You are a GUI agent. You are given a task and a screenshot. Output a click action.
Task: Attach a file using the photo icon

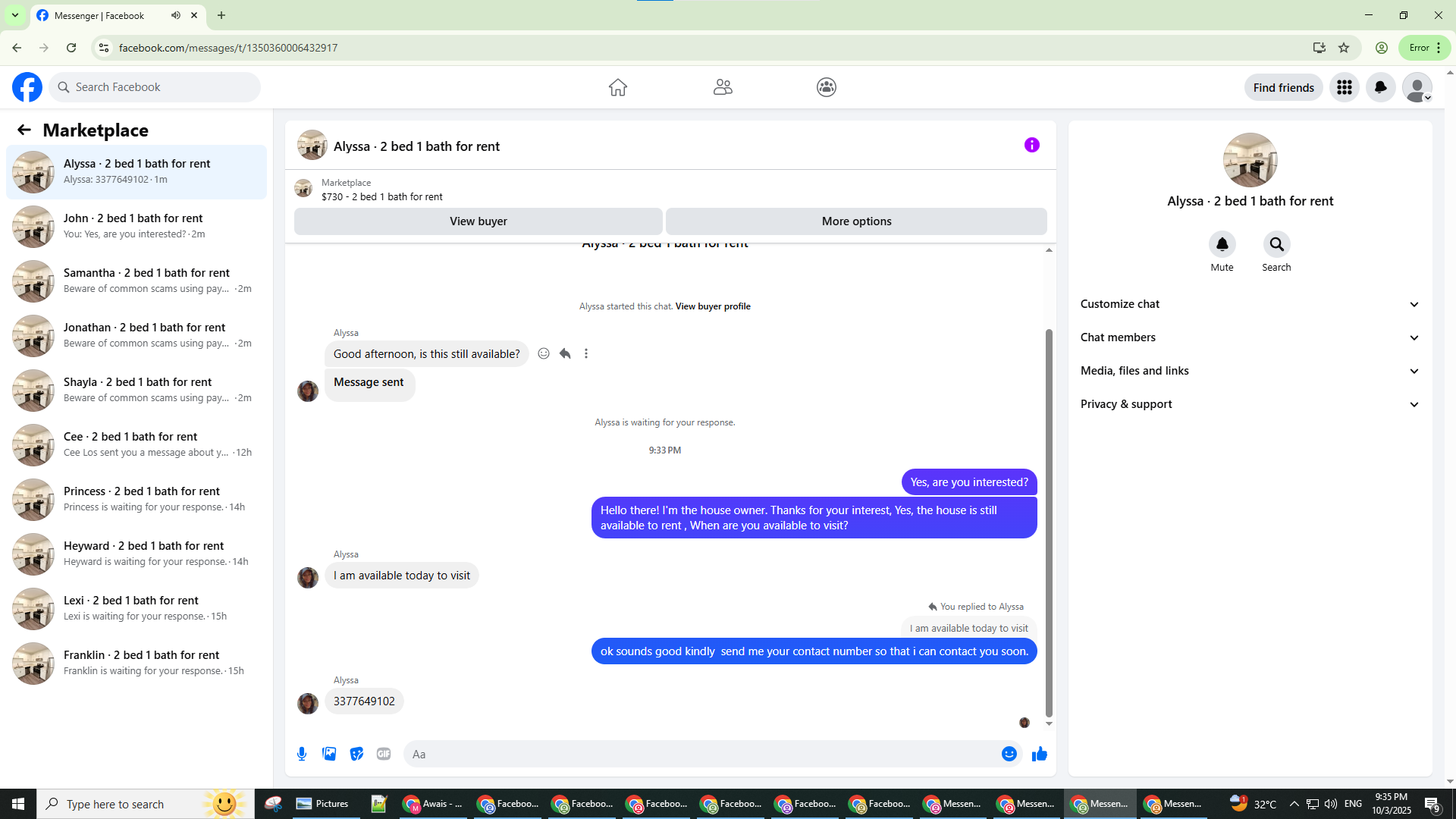[329, 754]
